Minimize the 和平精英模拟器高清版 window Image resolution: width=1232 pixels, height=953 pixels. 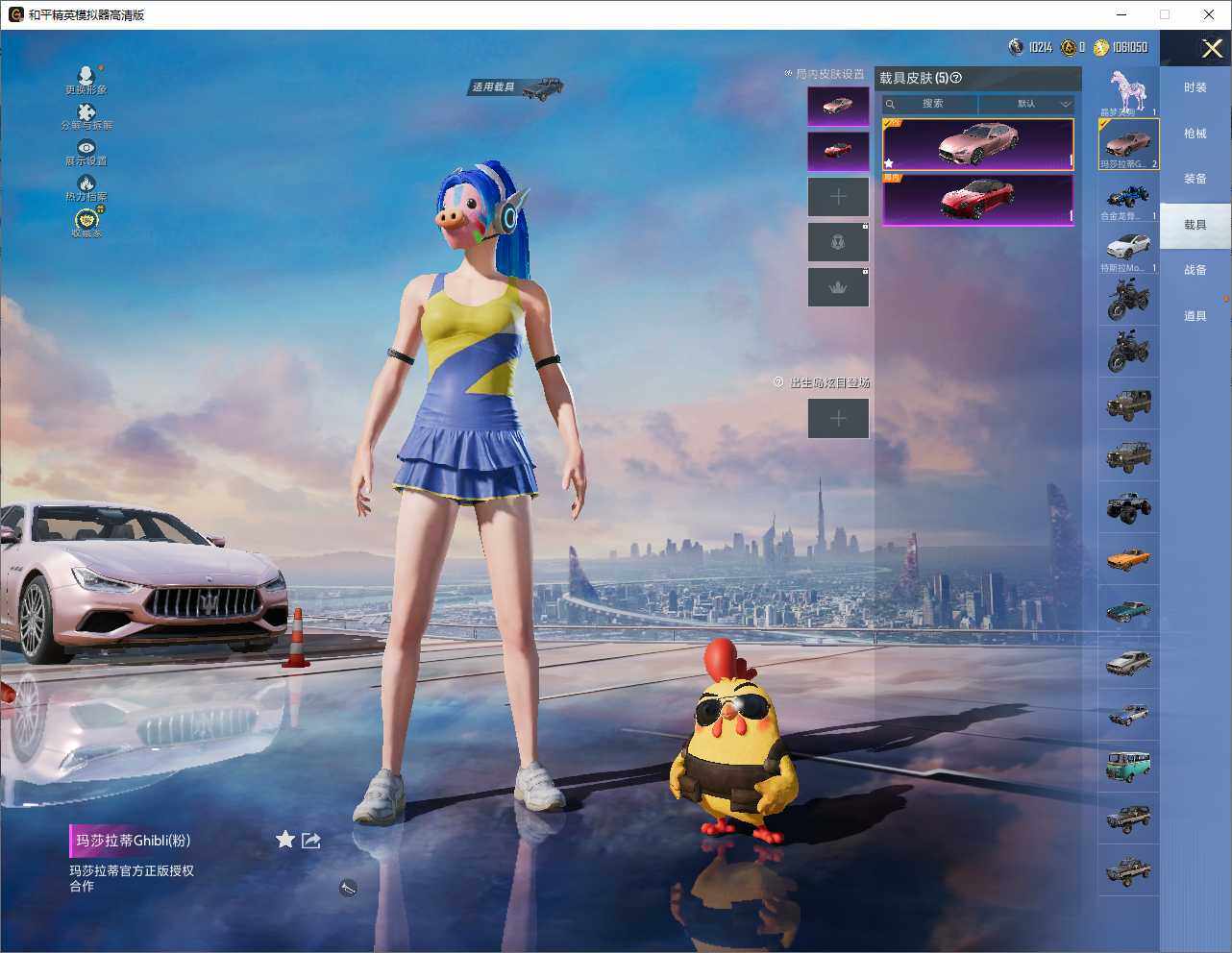click(1121, 14)
